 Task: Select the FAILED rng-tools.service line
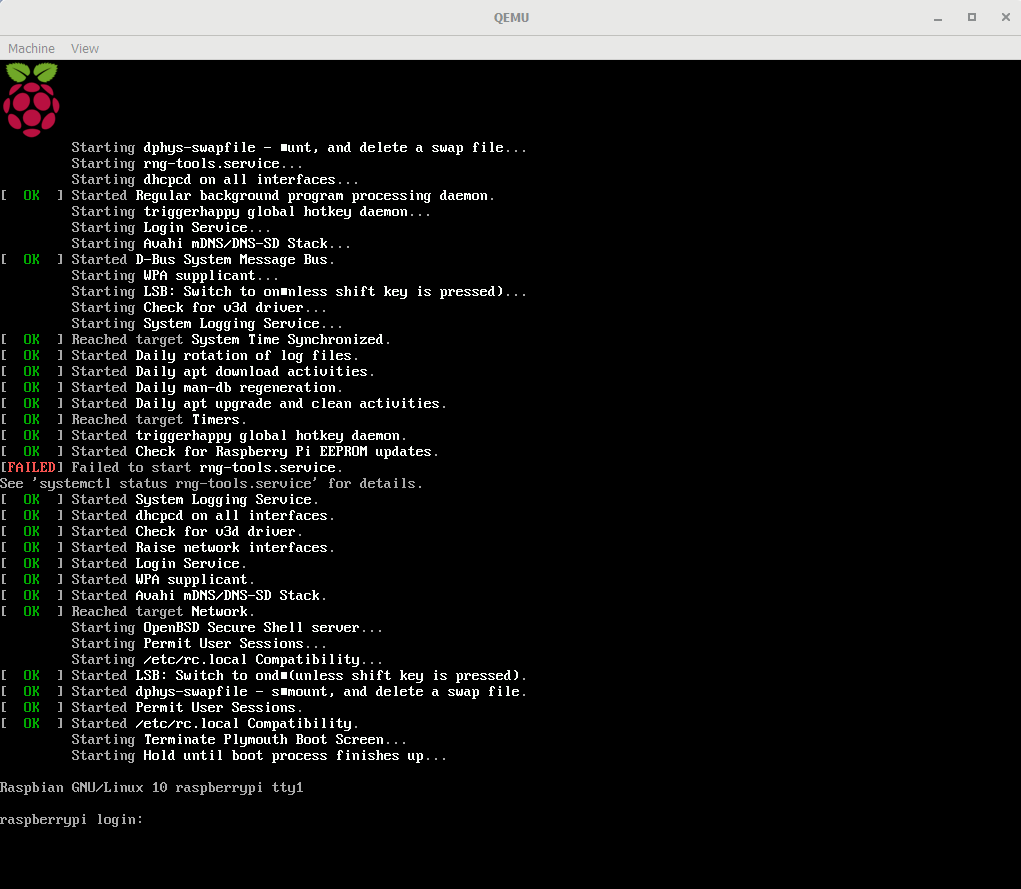coord(200,467)
